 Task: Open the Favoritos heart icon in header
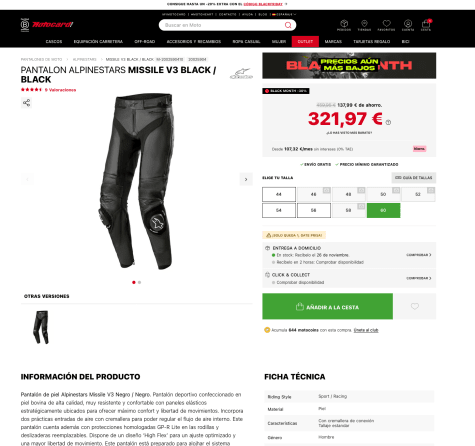386,25
